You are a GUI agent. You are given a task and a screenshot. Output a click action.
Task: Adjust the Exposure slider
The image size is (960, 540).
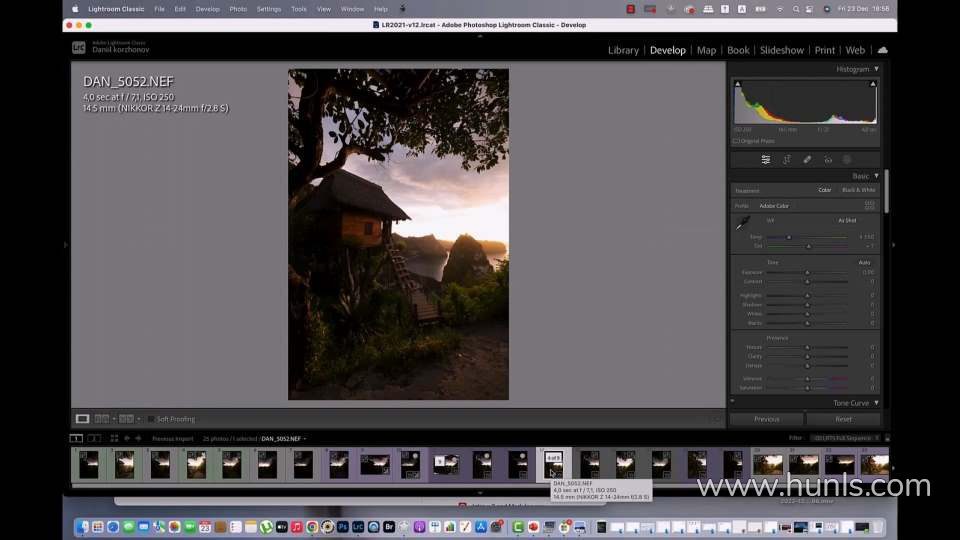(x=807, y=272)
